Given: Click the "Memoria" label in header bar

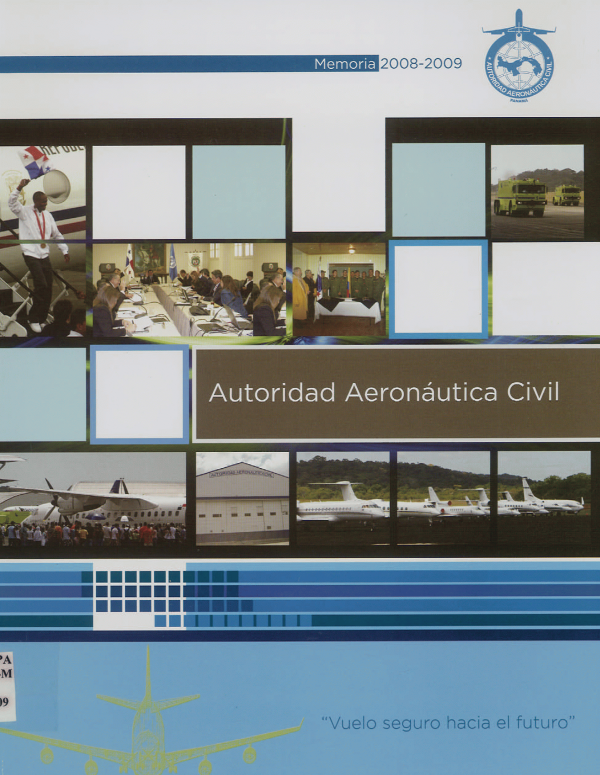Looking at the screenshot, I should (345, 63).
